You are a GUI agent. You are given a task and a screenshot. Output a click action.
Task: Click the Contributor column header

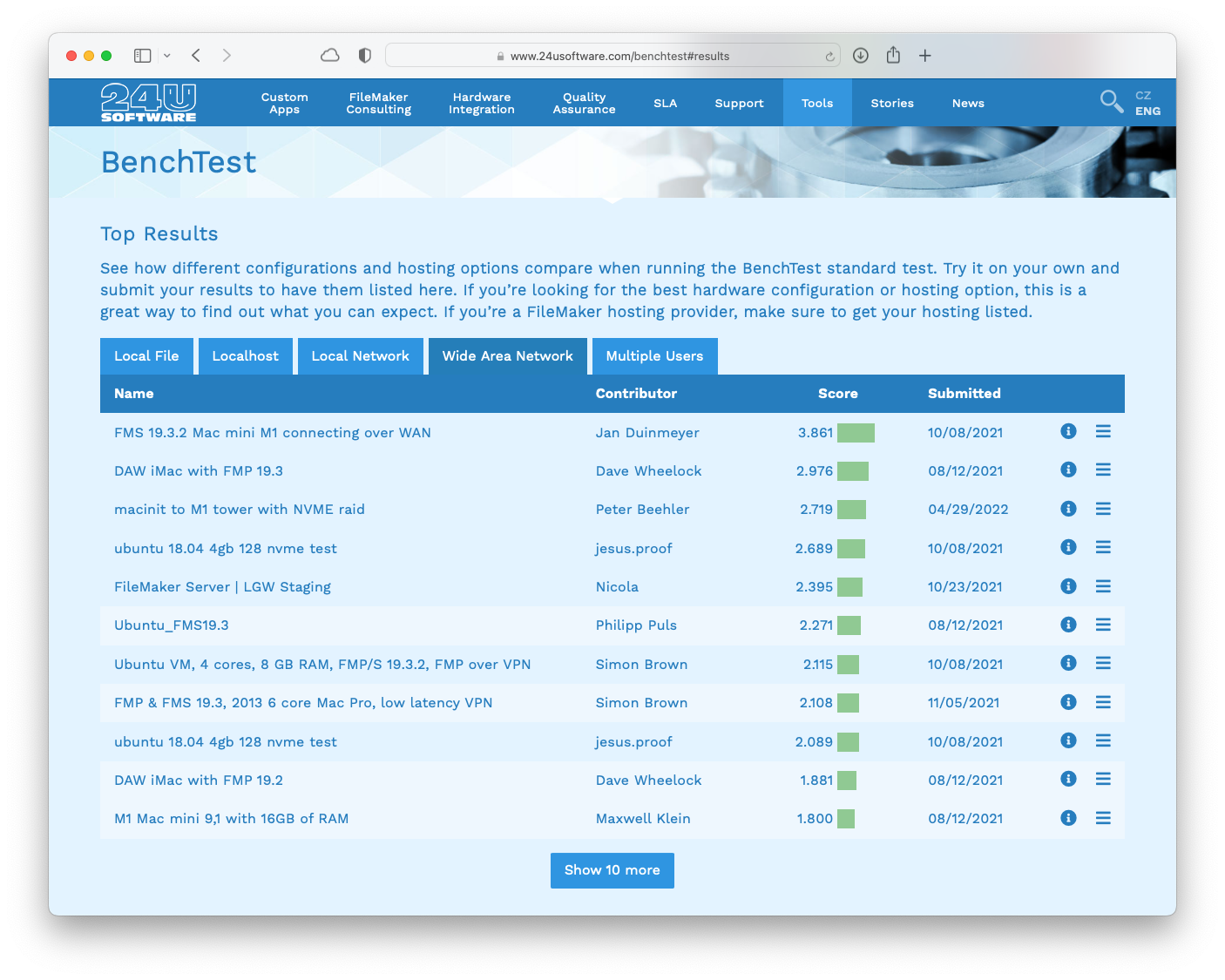click(x=636, y=394)
